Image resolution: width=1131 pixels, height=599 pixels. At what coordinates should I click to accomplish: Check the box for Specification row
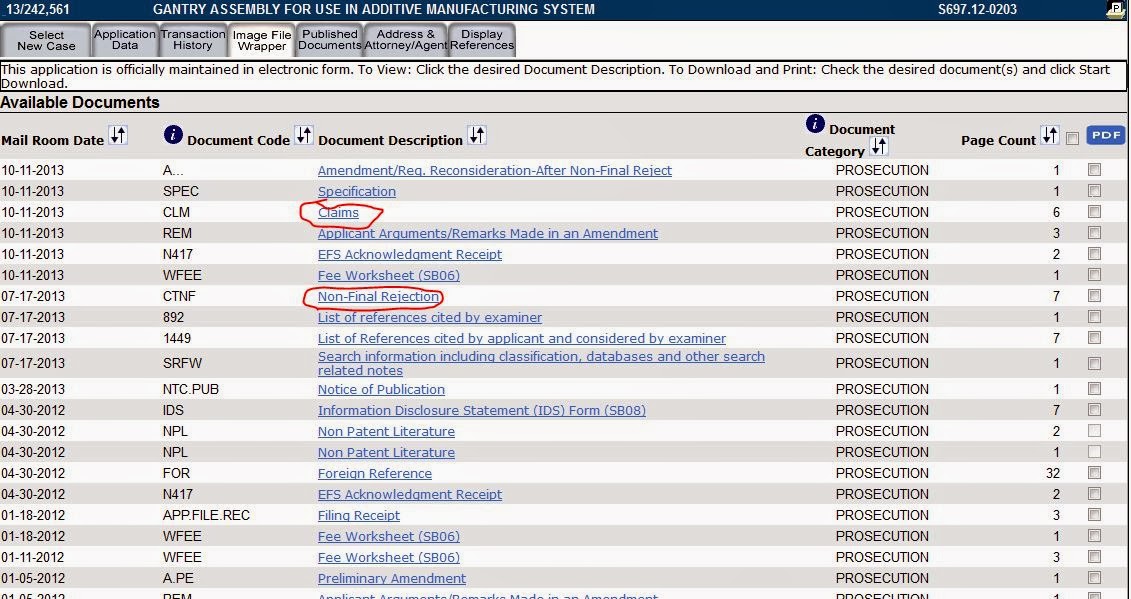pos(1094,191)
